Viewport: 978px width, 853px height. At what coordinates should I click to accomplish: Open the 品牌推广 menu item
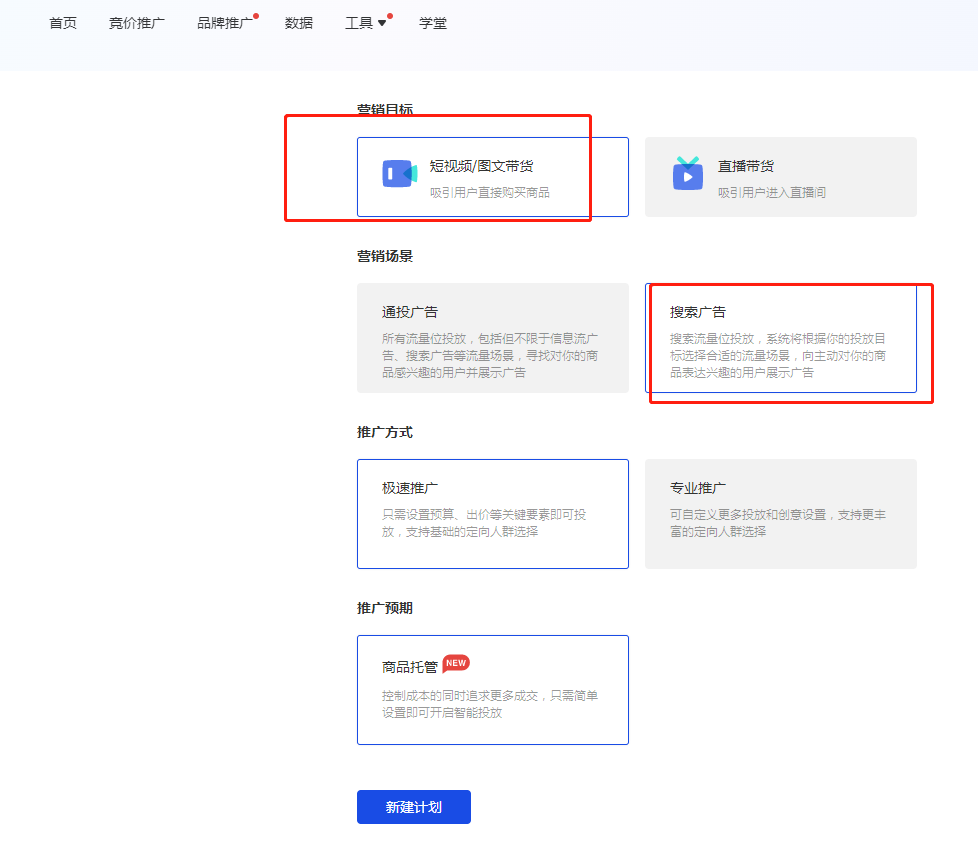224,22
